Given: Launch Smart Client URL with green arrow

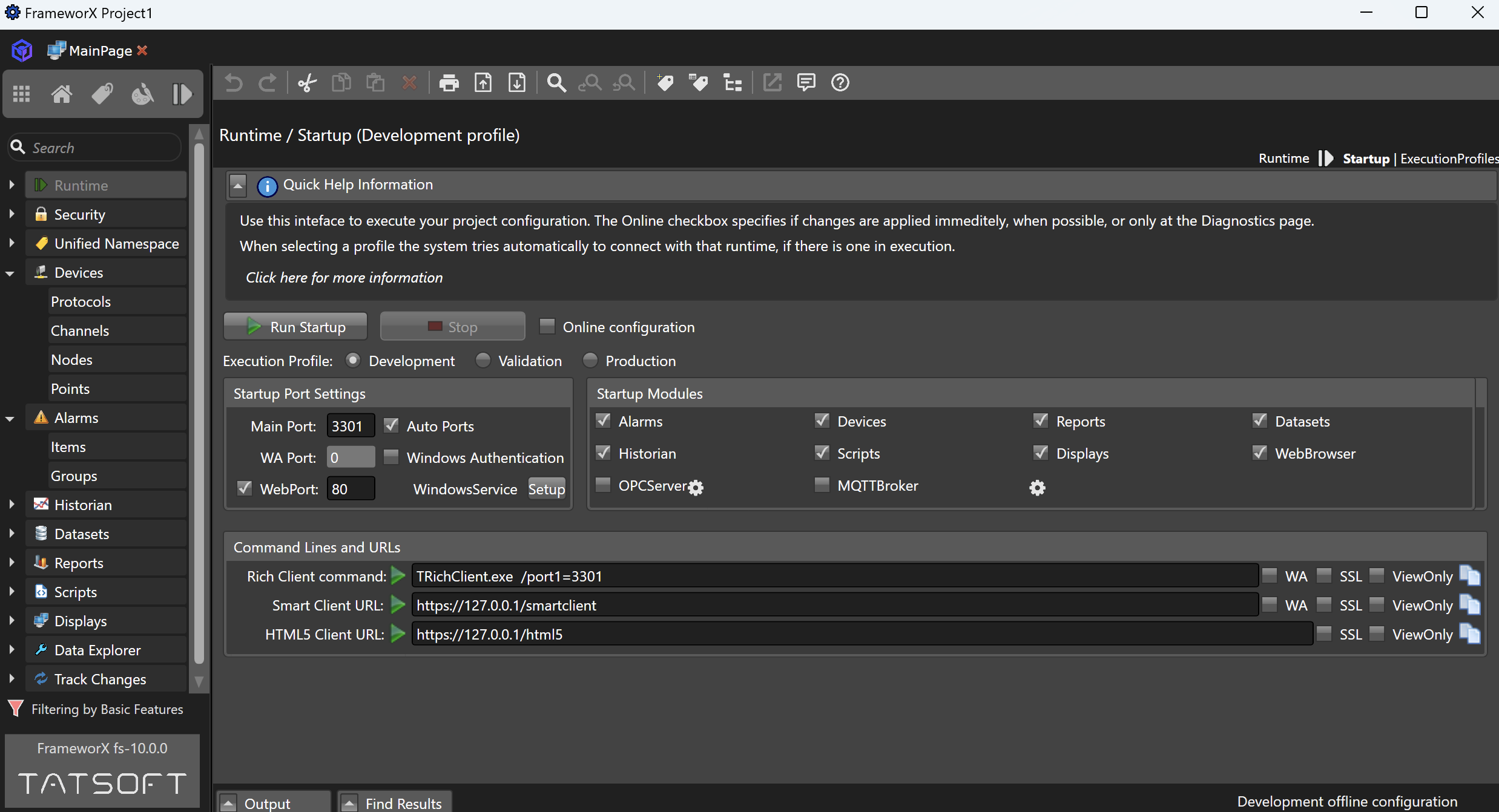Looking at the screenshot, I should [398, 604].
